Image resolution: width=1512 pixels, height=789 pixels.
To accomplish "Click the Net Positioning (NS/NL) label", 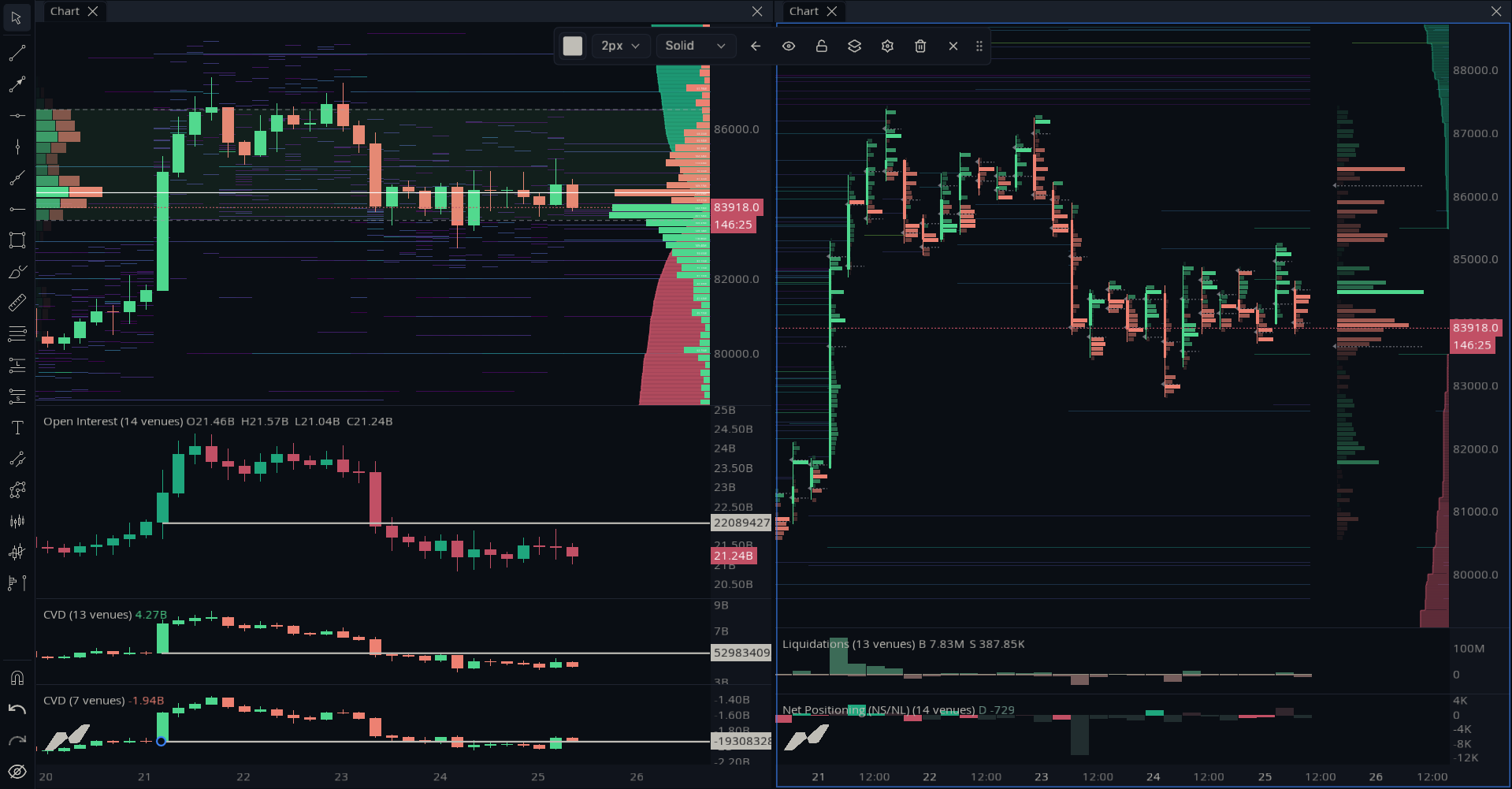I will [x=845, y=710].
